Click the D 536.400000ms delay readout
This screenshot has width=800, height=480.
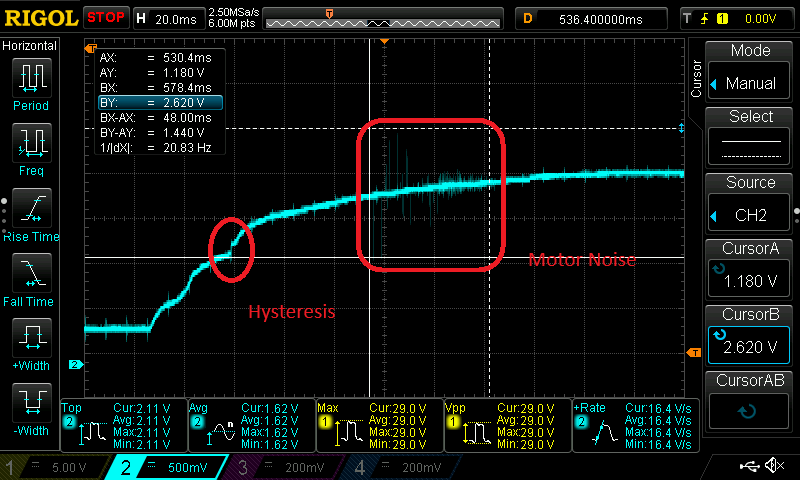click(591, 19)
